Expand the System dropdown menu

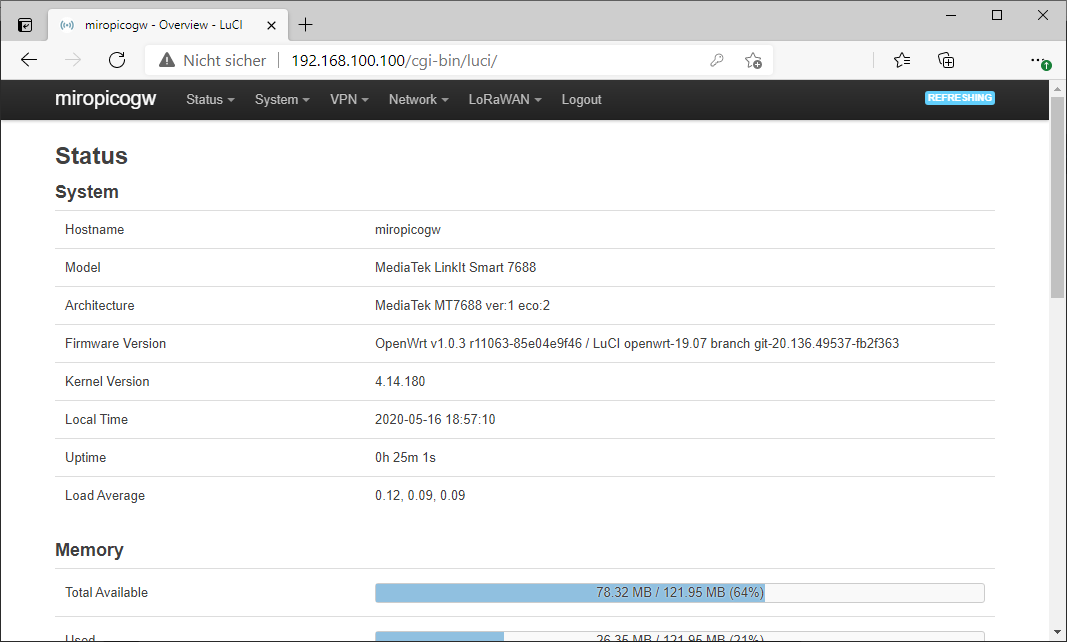coord(282,100)
